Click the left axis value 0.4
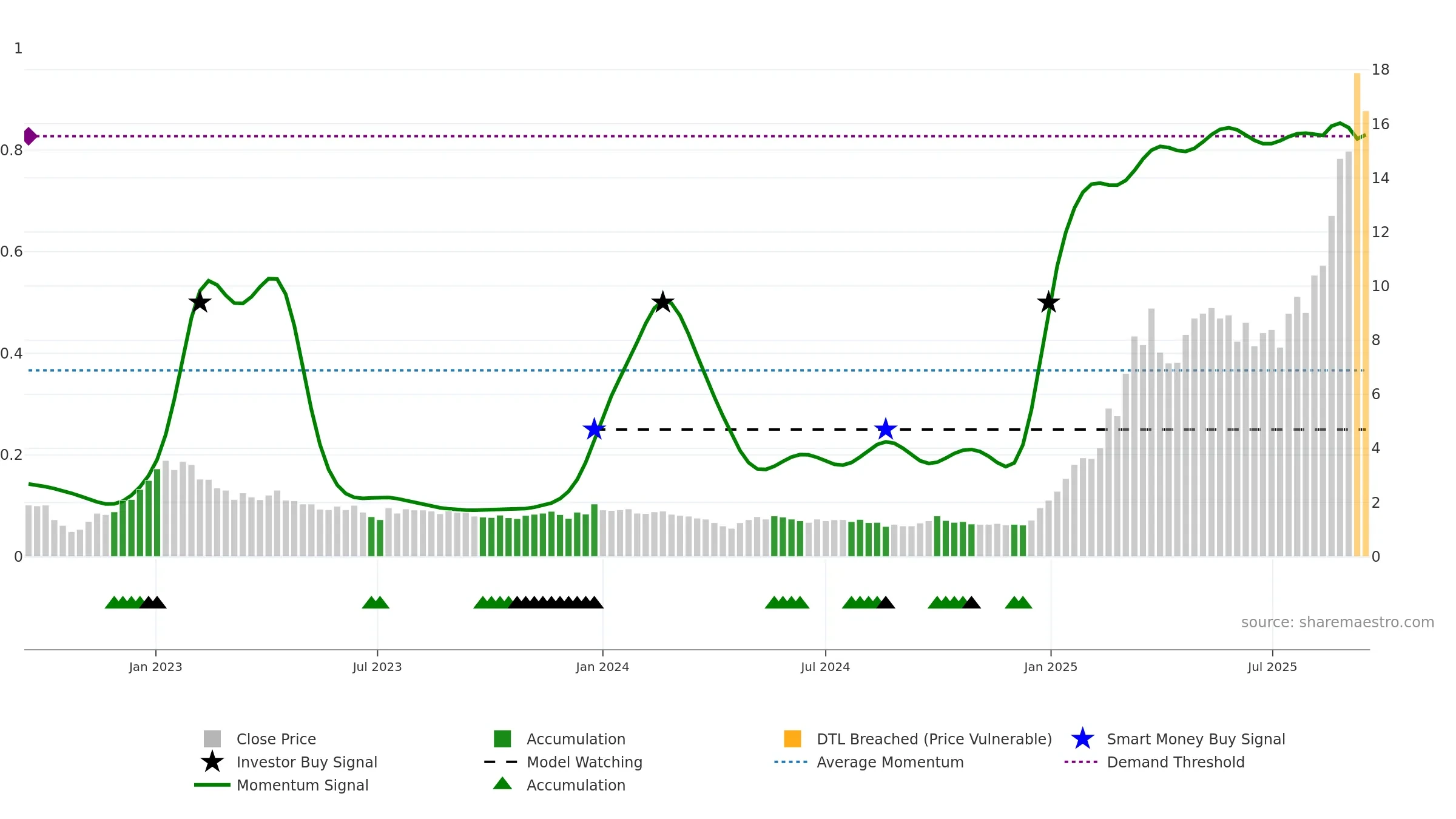The width and height of the screenshot is (1456, 819). click(x=12, y=354)
